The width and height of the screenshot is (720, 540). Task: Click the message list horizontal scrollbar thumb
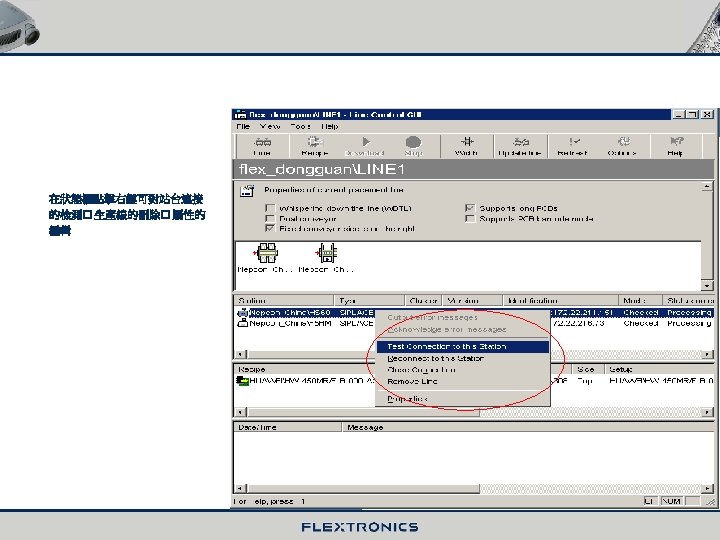pyautogui.click(x=363, y=489)
